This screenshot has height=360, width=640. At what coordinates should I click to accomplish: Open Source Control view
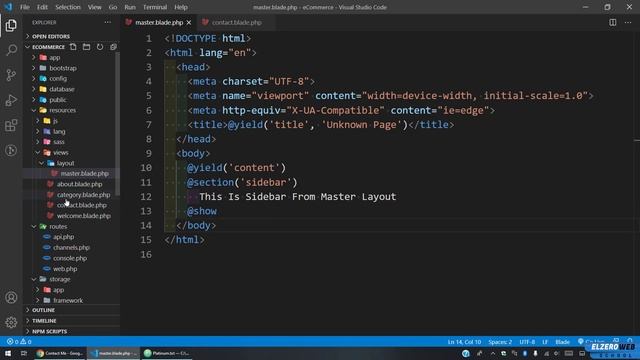point(11,75)
